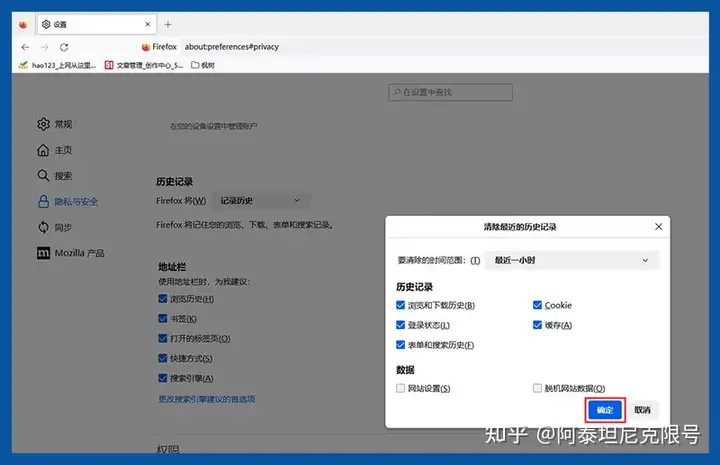
Task: Select the 搜索 sidebar label
Action: tap(63, 176)
